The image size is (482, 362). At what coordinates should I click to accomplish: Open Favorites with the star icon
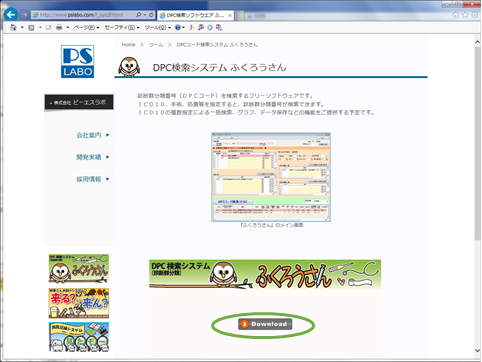click(x=465, y=15)
